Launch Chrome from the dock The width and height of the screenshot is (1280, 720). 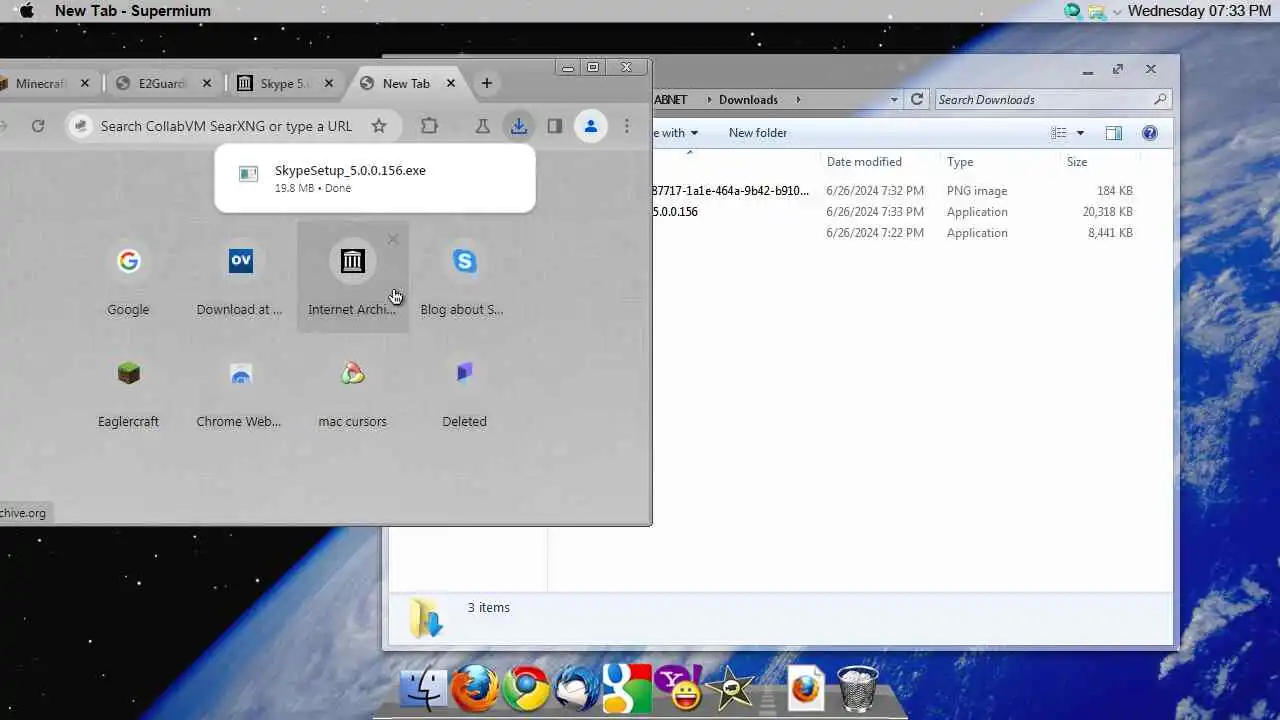(526, 689)
